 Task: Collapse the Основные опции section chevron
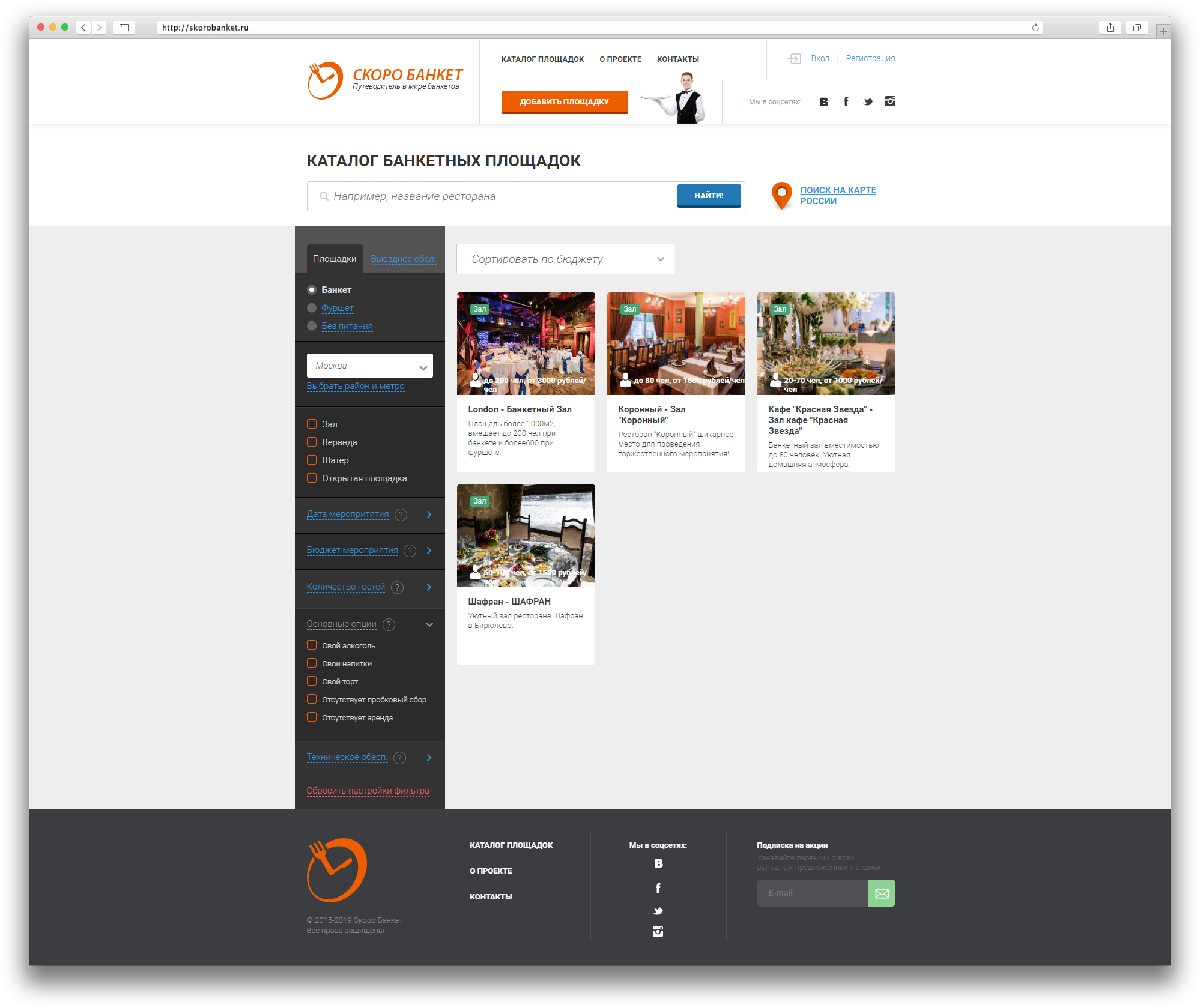(x=429, y=624)
